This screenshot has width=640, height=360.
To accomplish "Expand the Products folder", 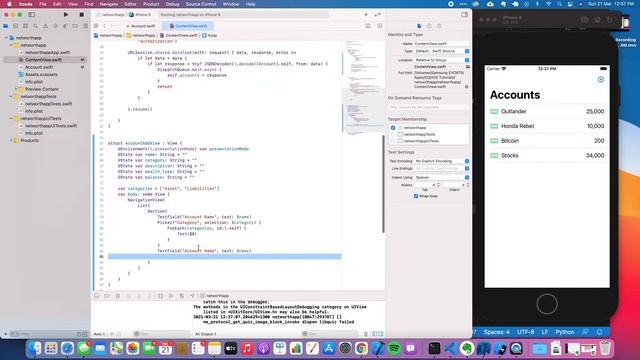I will (x=11, y=140).
